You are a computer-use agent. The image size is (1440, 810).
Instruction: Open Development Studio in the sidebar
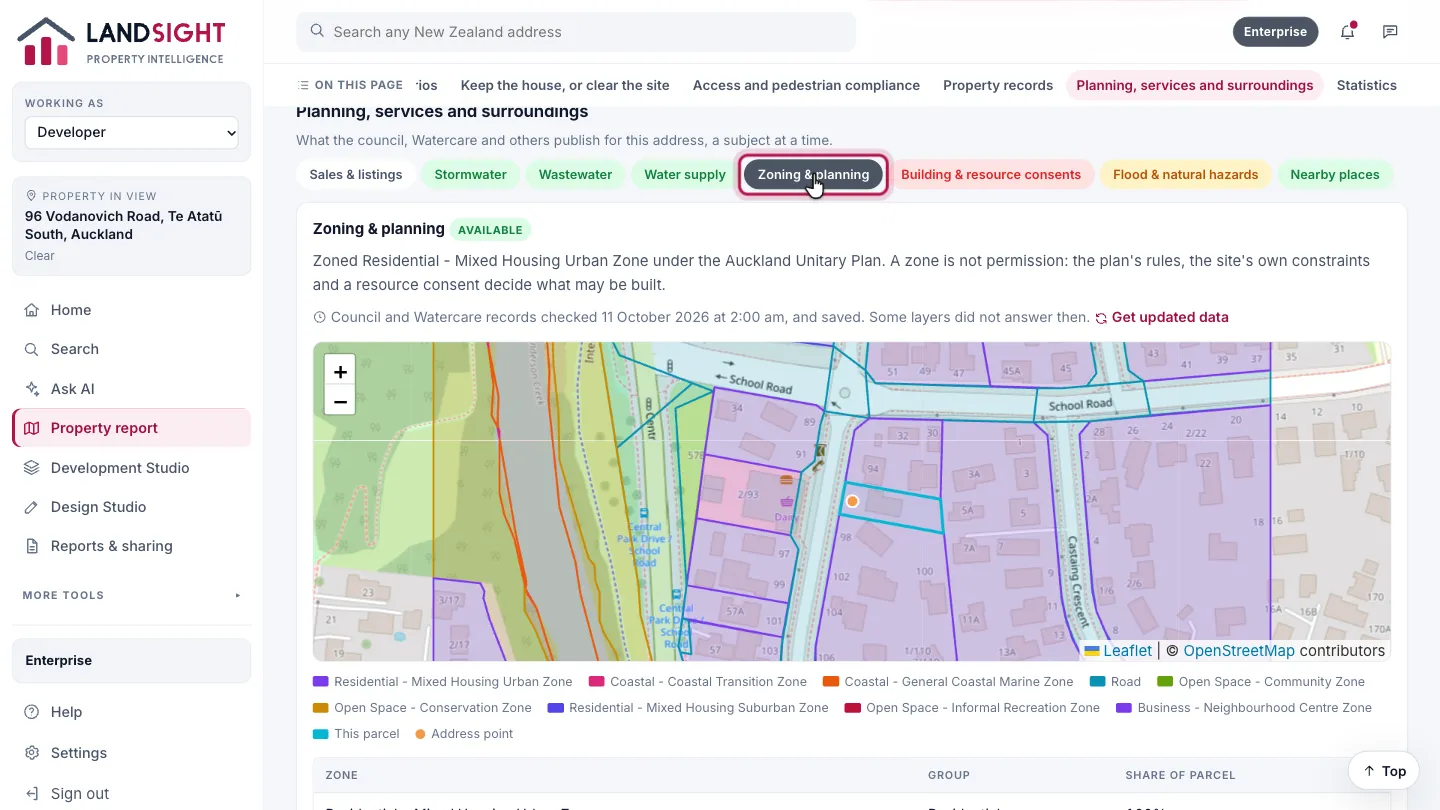click(x=131, y=468)
